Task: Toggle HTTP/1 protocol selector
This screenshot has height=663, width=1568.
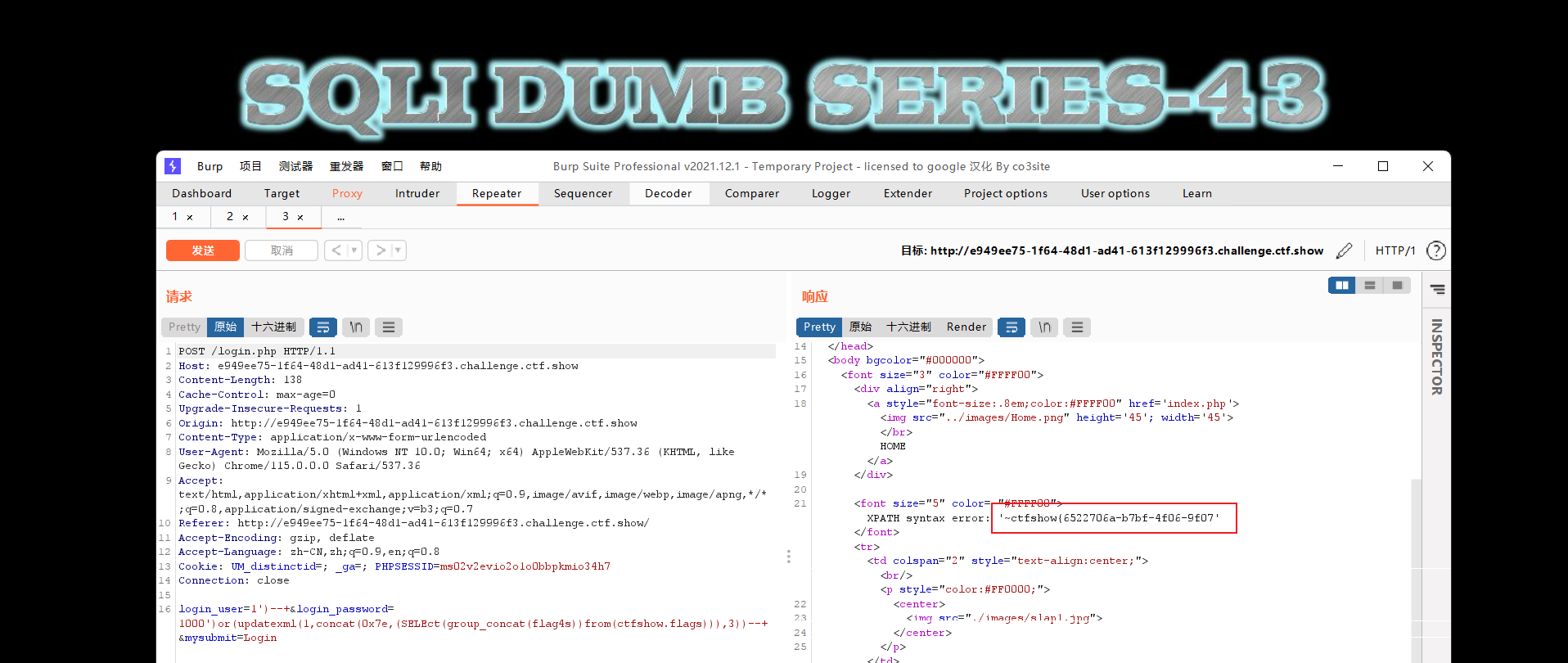Action: coord(1395,250)
